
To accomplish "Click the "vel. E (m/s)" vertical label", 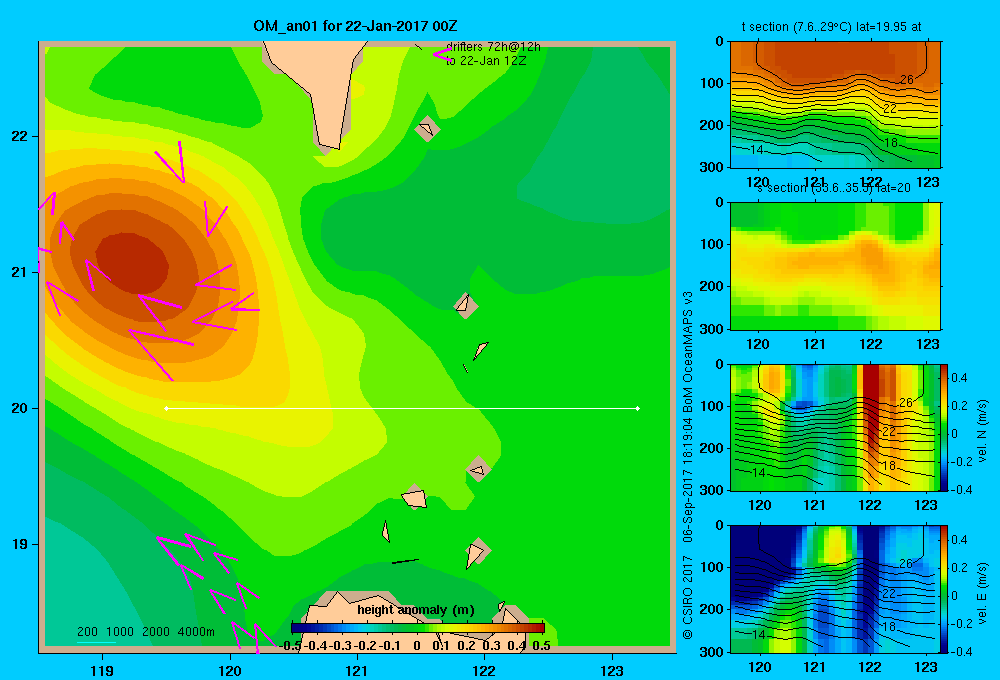I will [x=982, y=593].
